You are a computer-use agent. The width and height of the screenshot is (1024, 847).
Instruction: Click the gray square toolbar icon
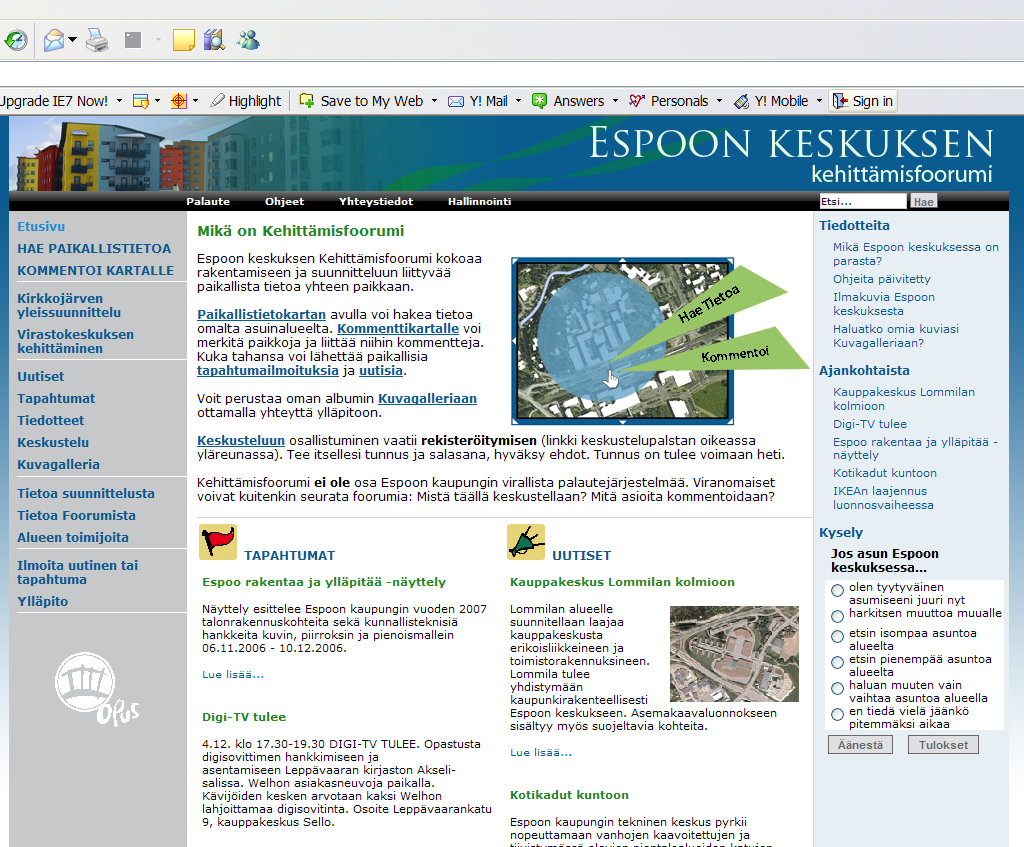point(133,40)
